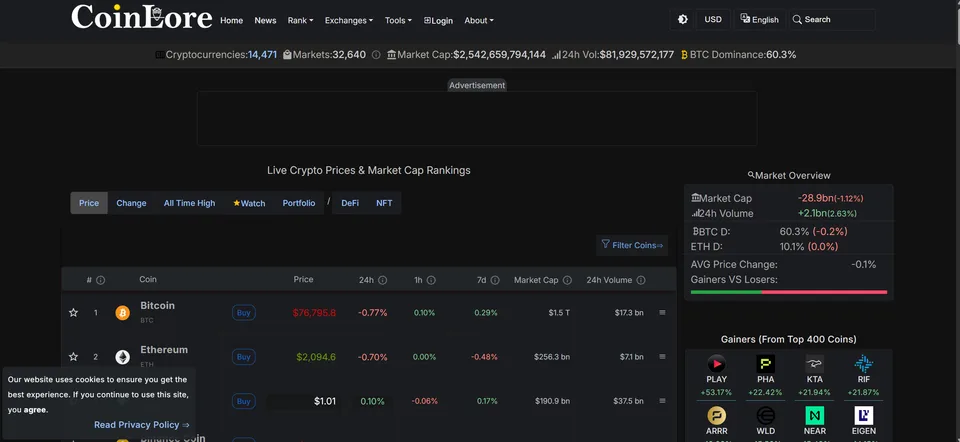The image size is (960, 442).
Task: Click the Market Overview heading
Action: click(x=789, y=176)
